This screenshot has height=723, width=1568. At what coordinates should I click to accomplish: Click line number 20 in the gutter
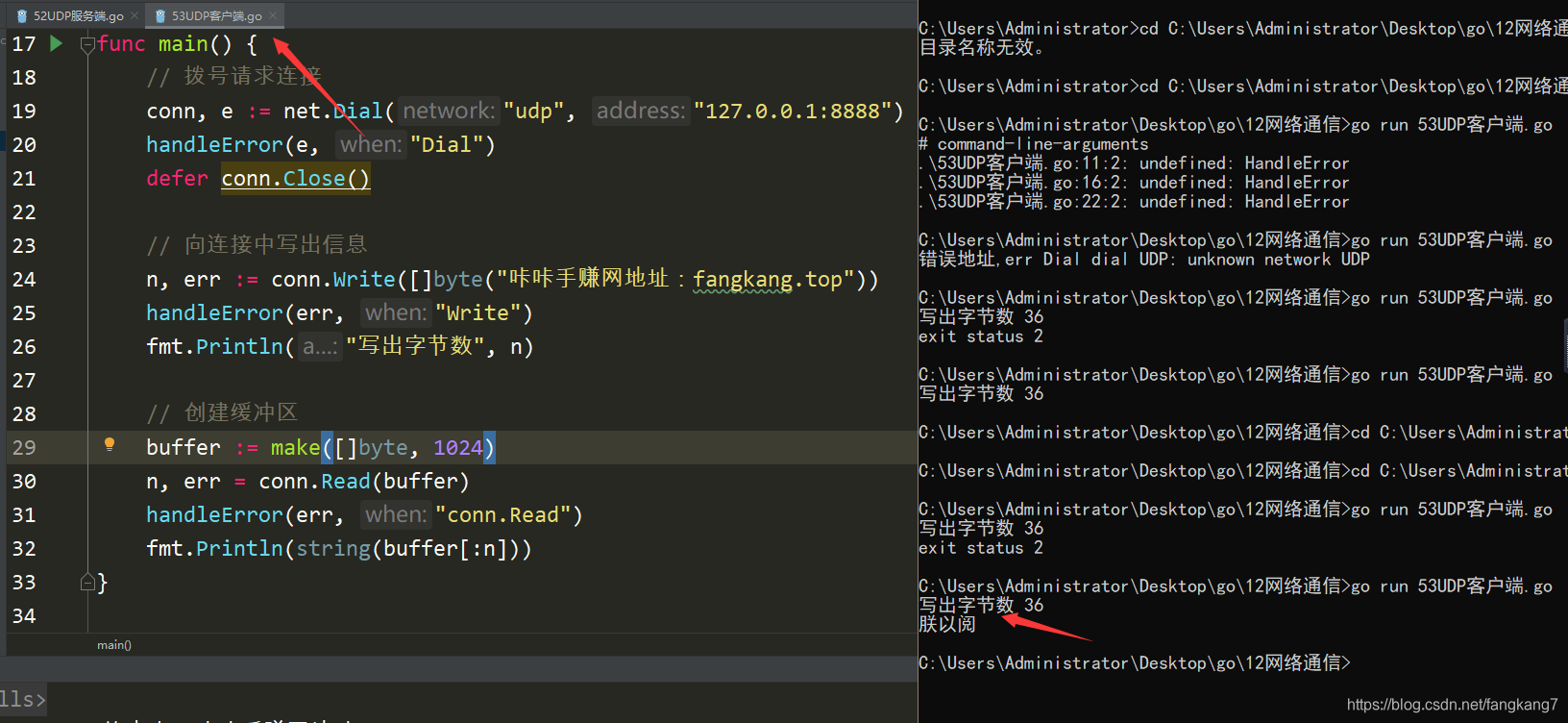(24, 144)
